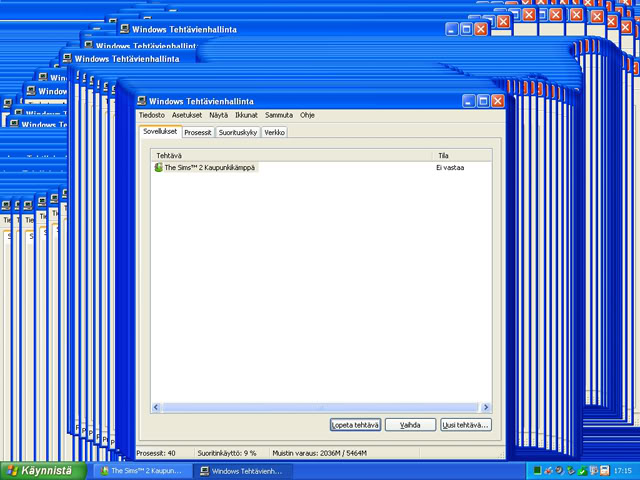
Task: Click the green CPU usage meter tray icon
Action: point(538,471)
